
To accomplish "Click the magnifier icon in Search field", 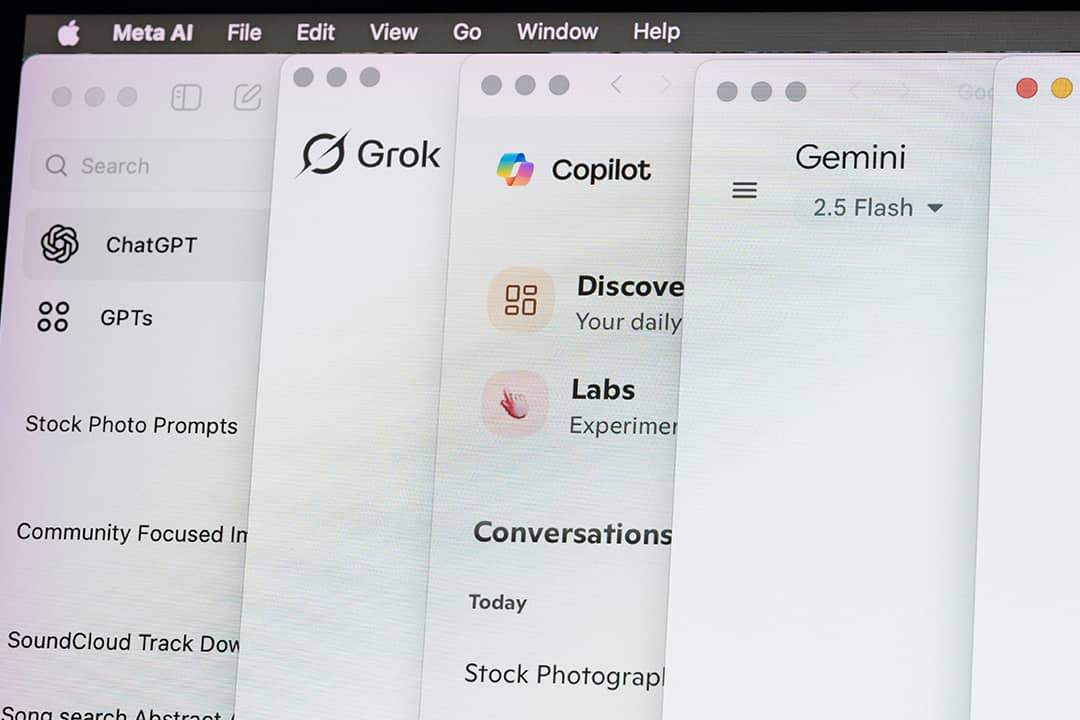I will 56,165.
